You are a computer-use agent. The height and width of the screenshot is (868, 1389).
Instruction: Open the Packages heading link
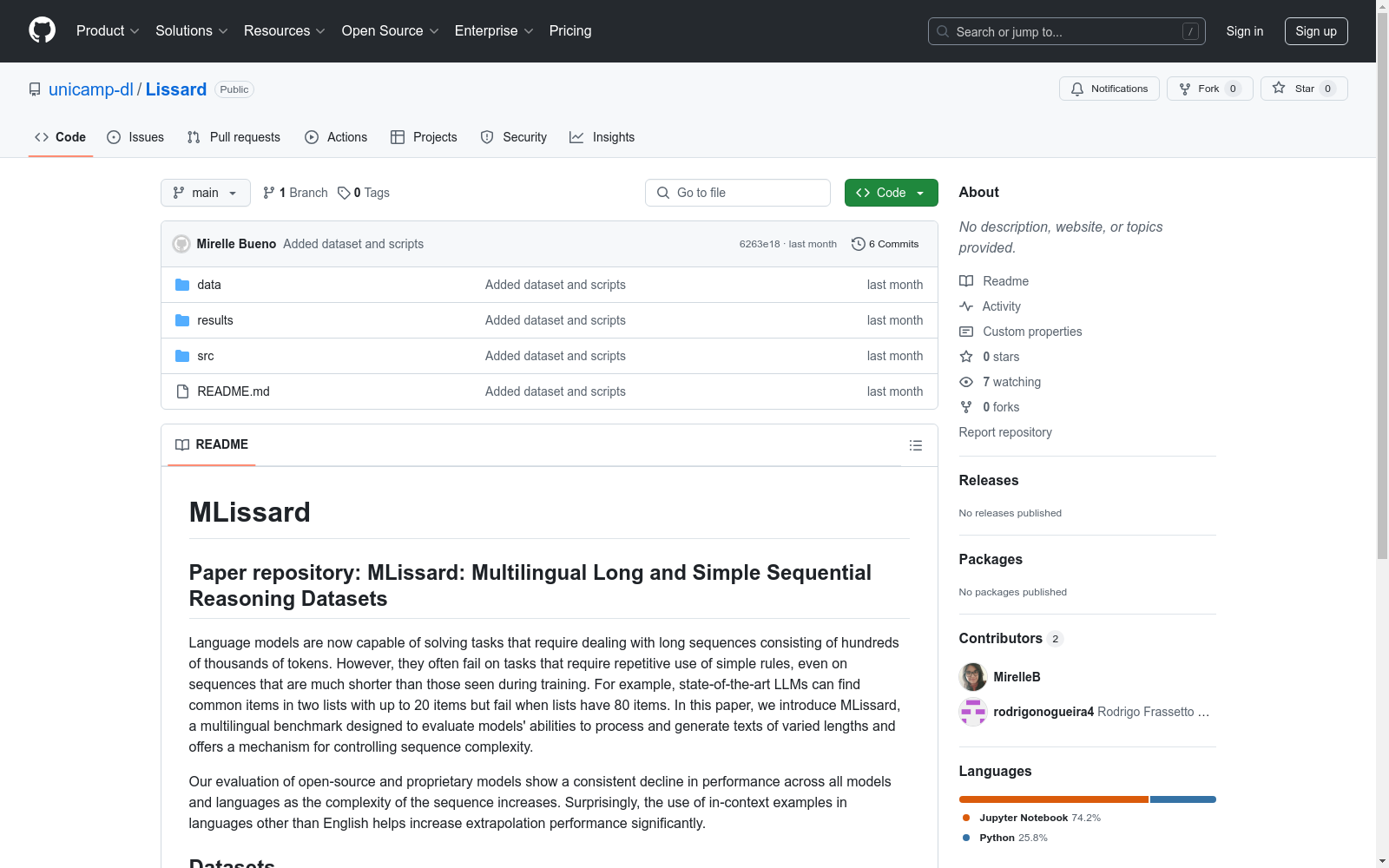(x=991, y=560)
